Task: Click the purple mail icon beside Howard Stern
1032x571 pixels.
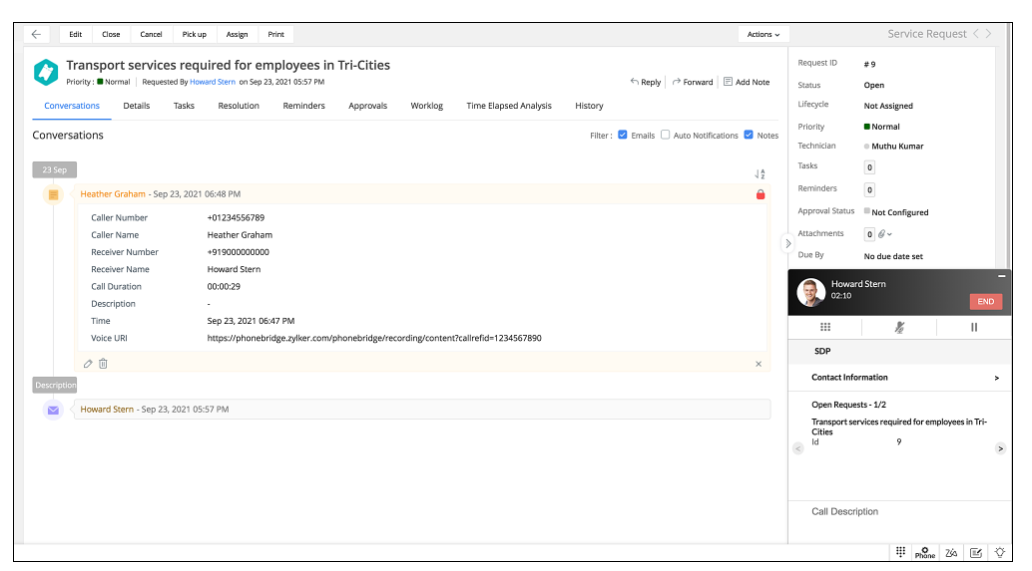Action: [53, 410]
